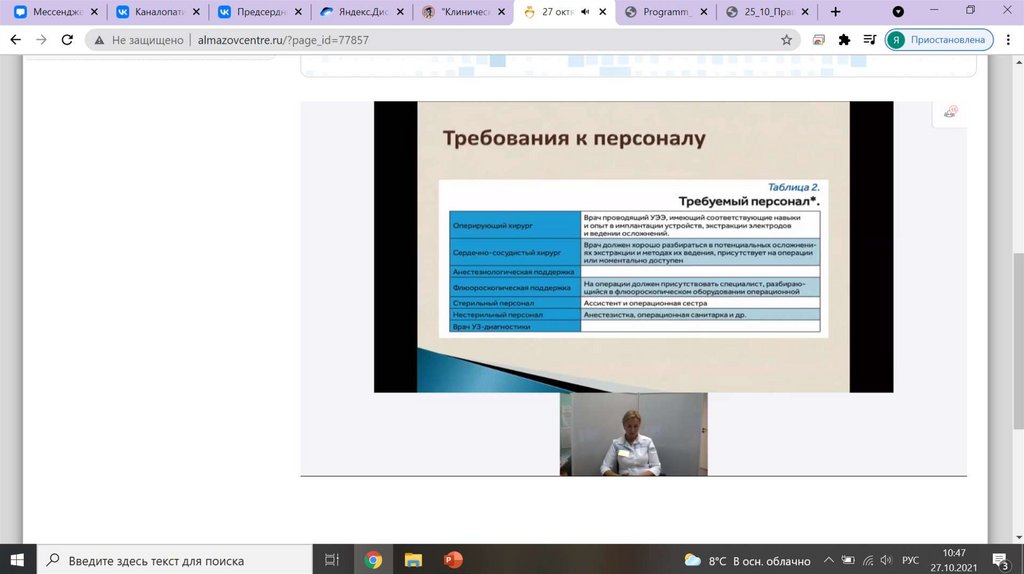The height and width of the screenshot is (574, 1024).
Task: Open the tab search dropdown circle
Action: point(898,12)
